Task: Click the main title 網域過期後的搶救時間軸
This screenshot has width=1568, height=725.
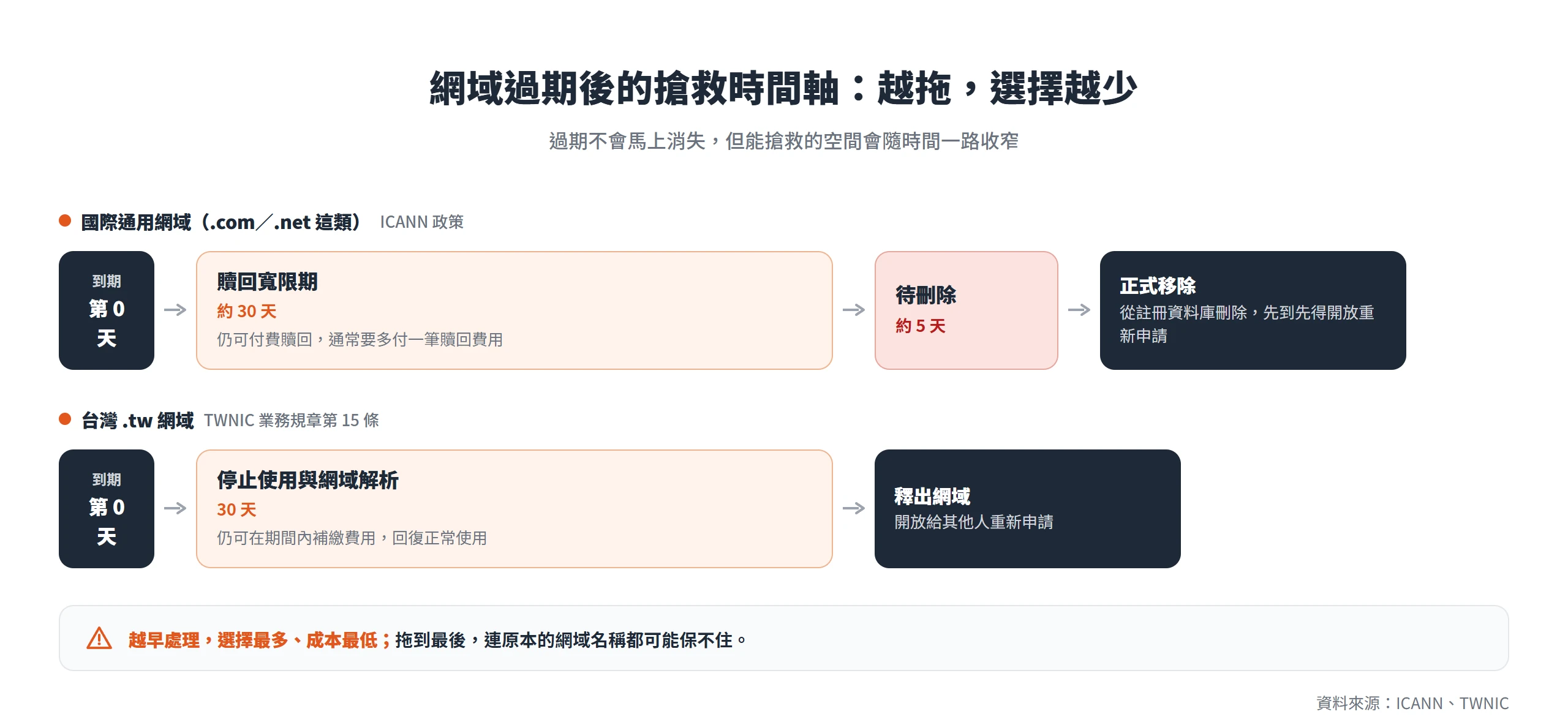Action: [x=634, y=88]
